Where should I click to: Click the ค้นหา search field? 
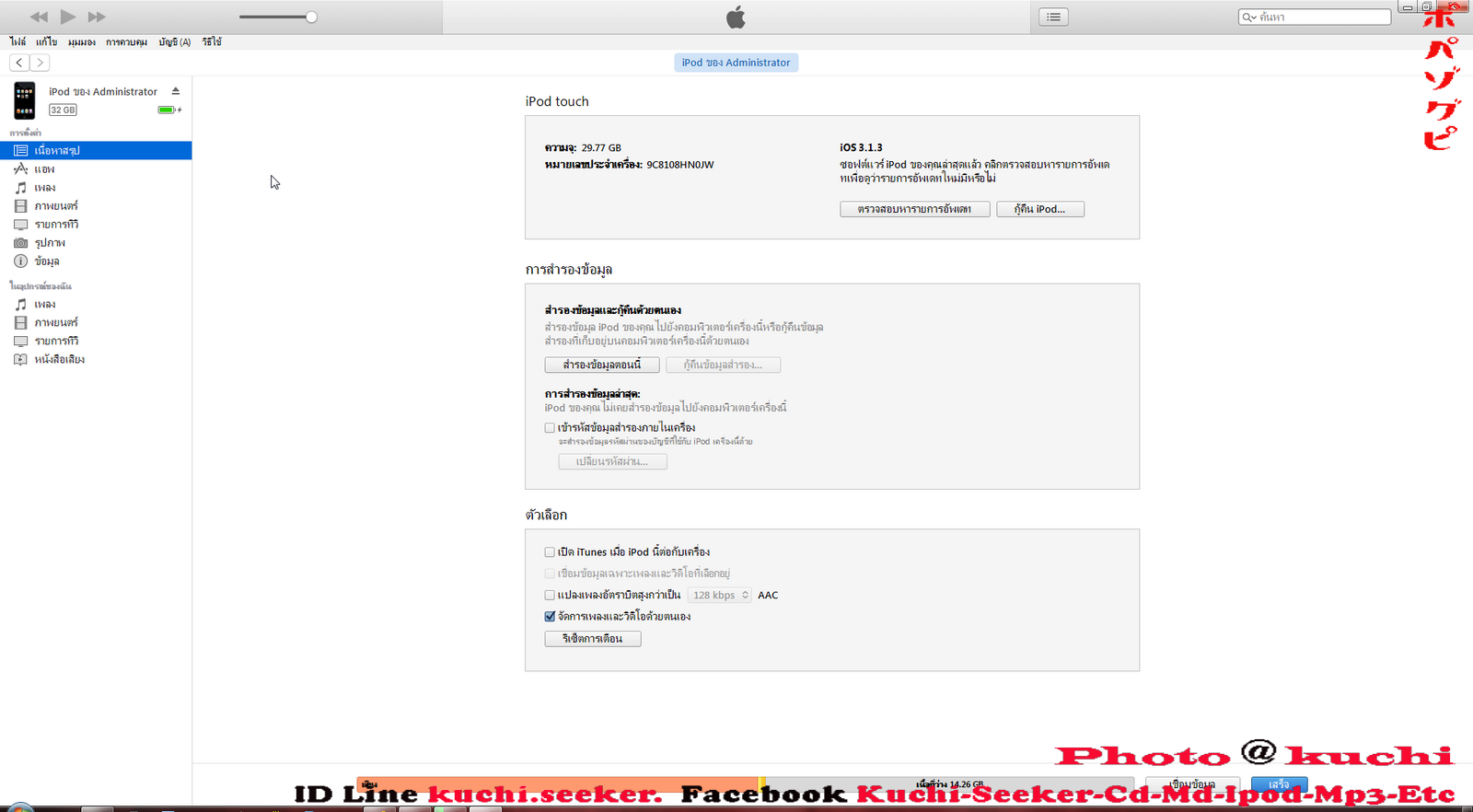[x=1315, y=17]
